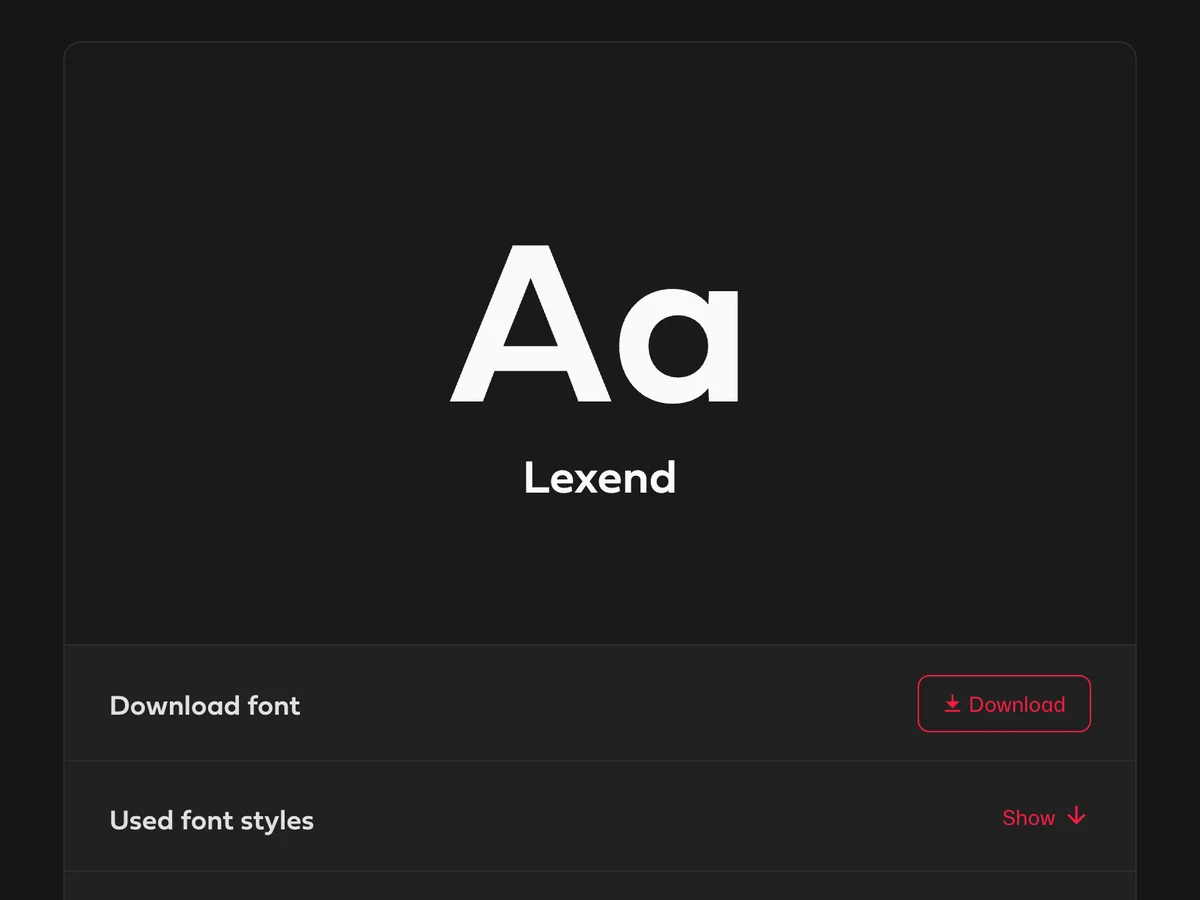Click the 'Download font' label

(x=205, y=705)
